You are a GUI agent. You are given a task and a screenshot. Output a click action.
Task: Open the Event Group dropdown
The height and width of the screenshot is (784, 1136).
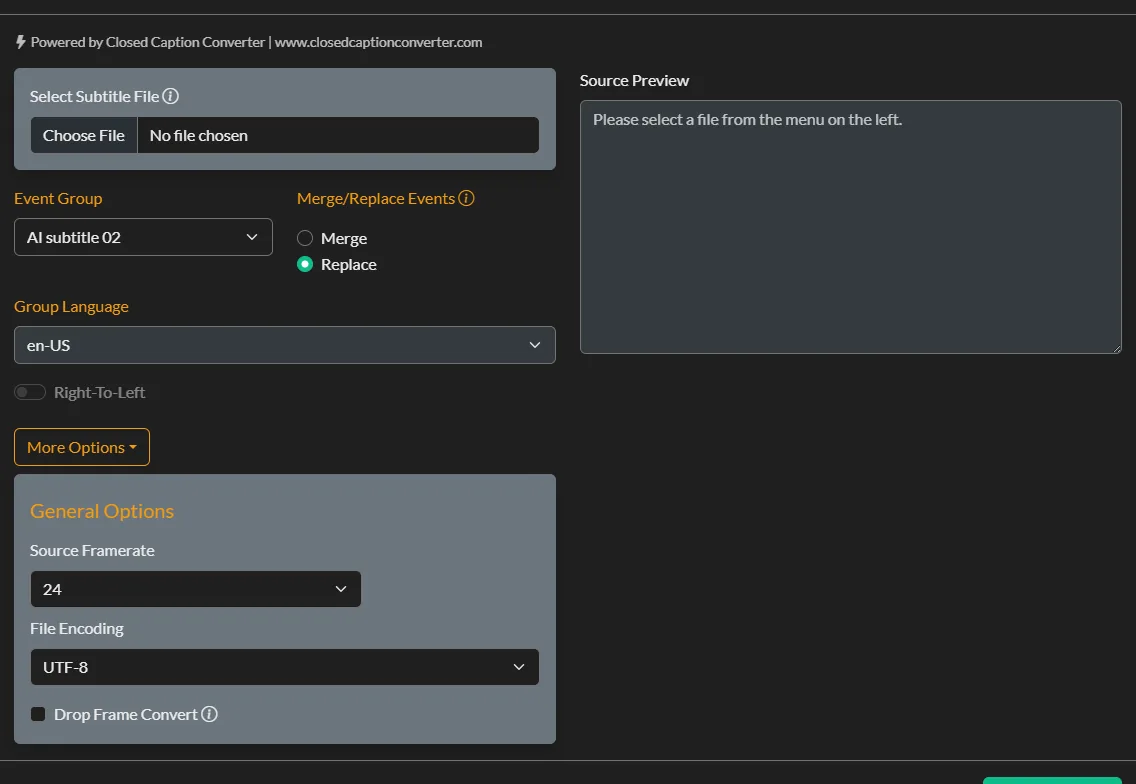(x=143, y=237)
